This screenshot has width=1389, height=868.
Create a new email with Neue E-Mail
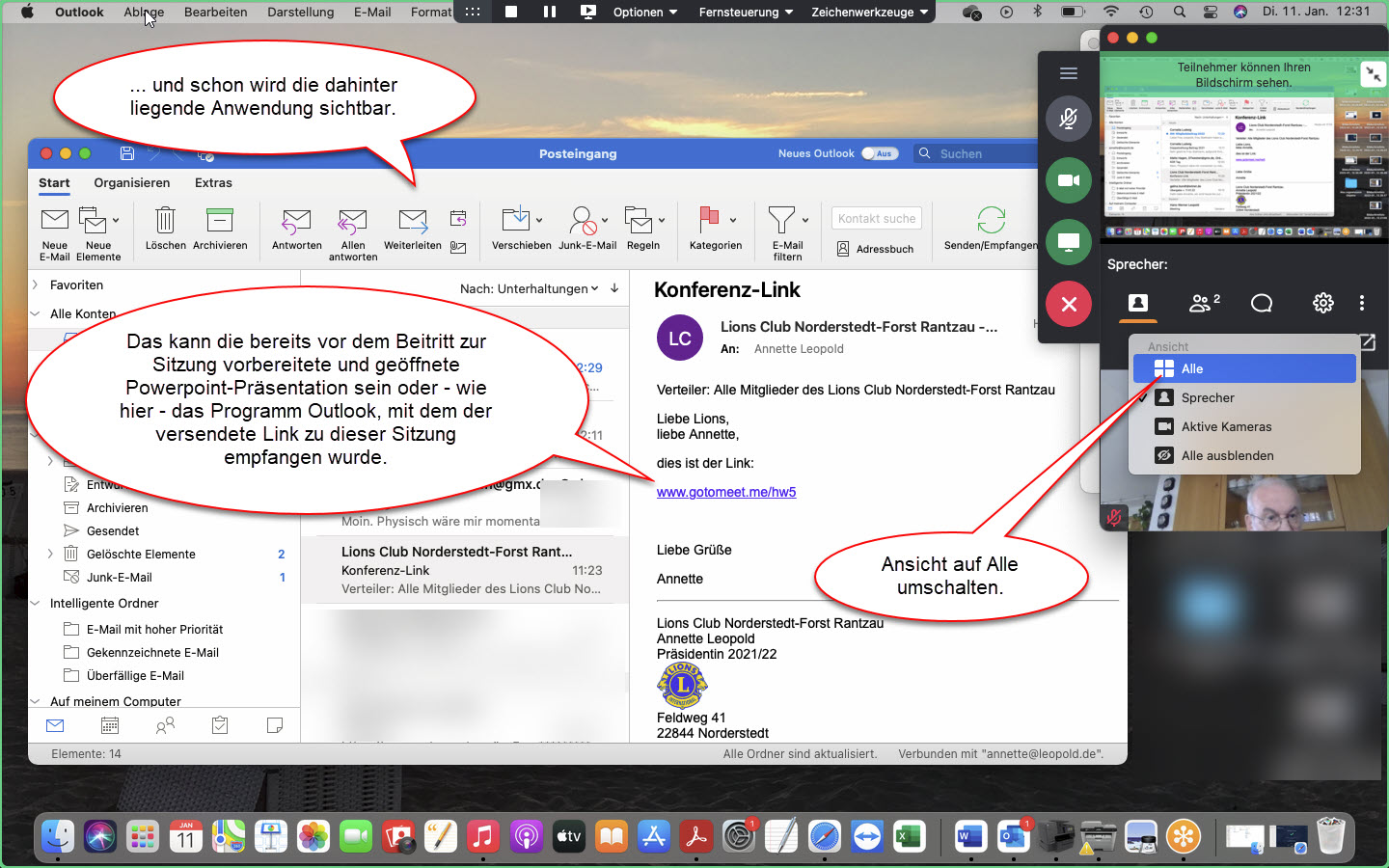[x=55, y=232]
